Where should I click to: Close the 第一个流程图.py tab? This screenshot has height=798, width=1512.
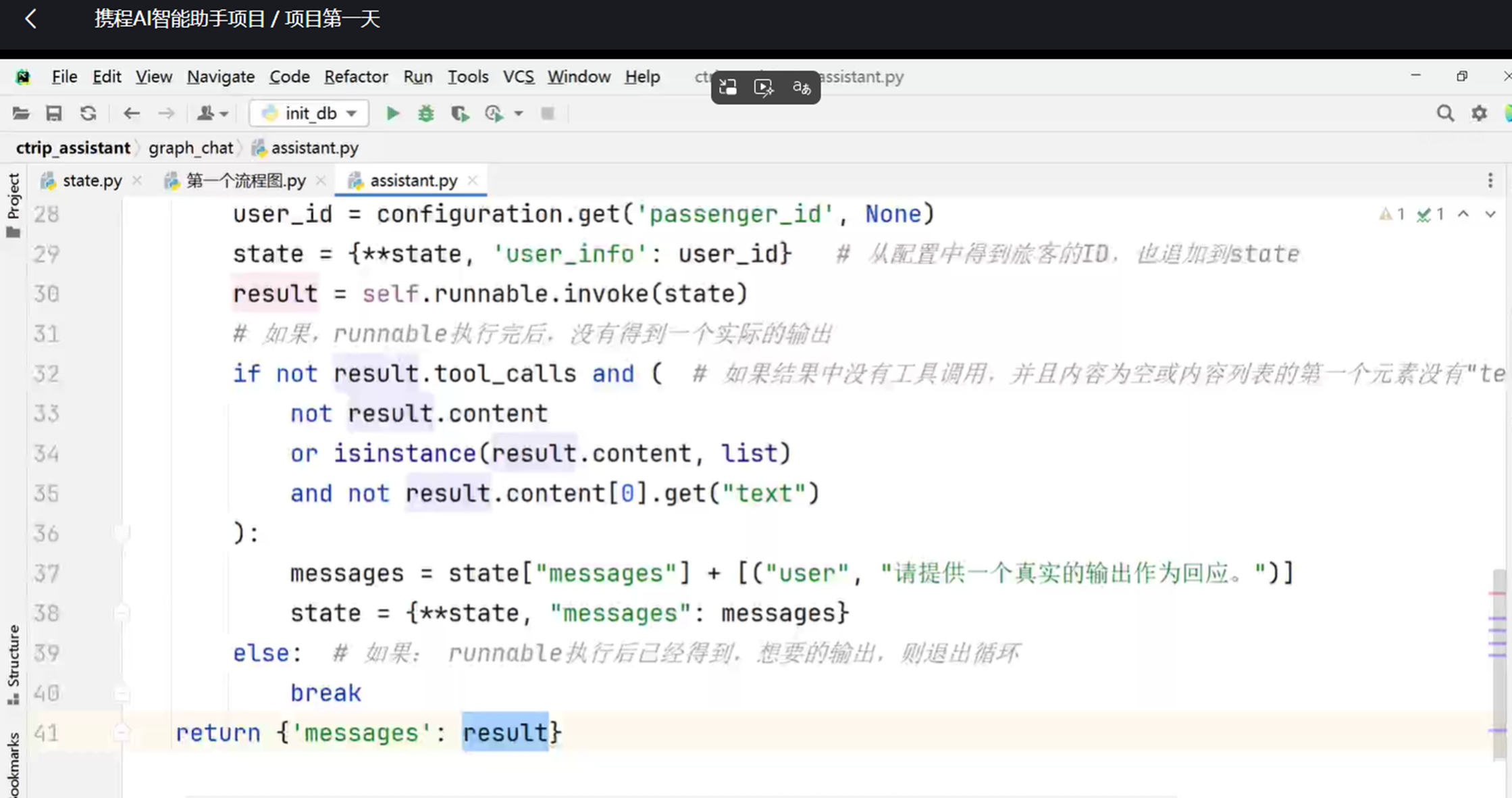click(321, 180)
